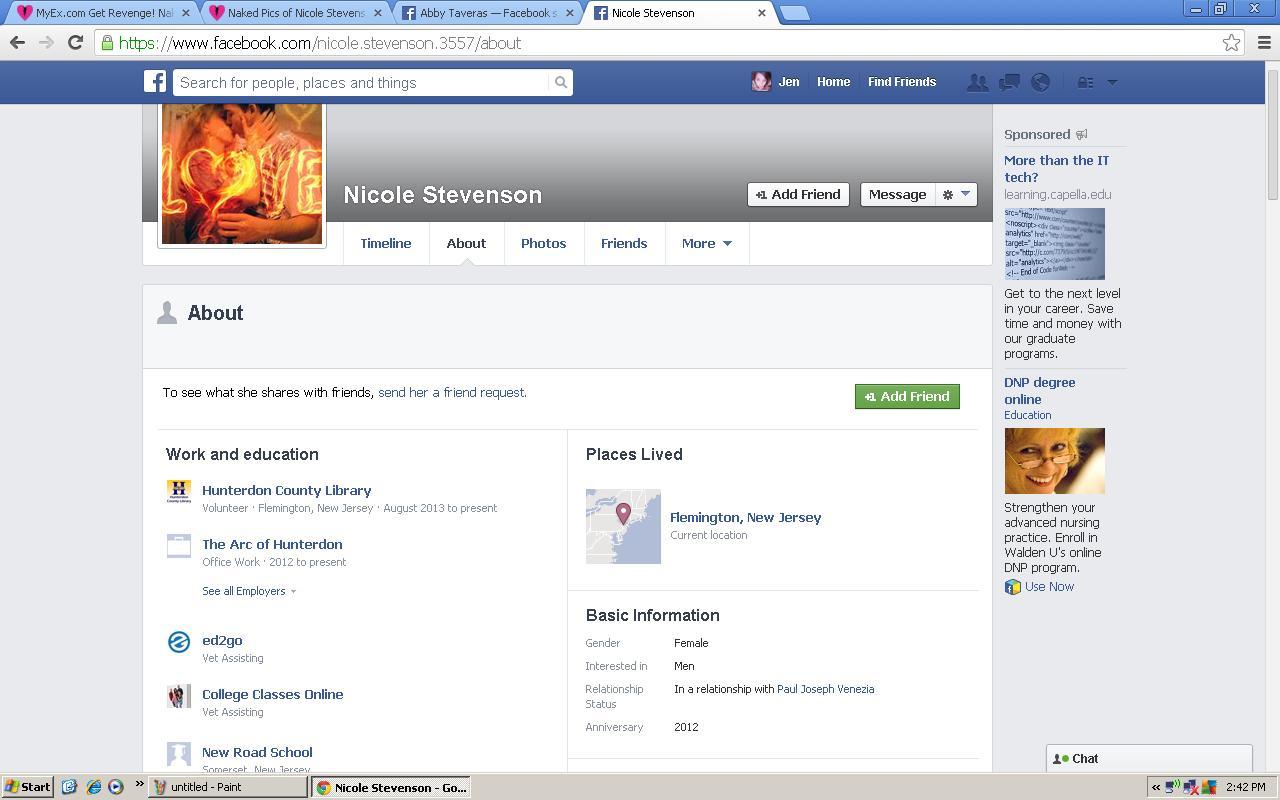Open the Photos tab
The height and width of the screenshot is (800, 1280).
543,243
